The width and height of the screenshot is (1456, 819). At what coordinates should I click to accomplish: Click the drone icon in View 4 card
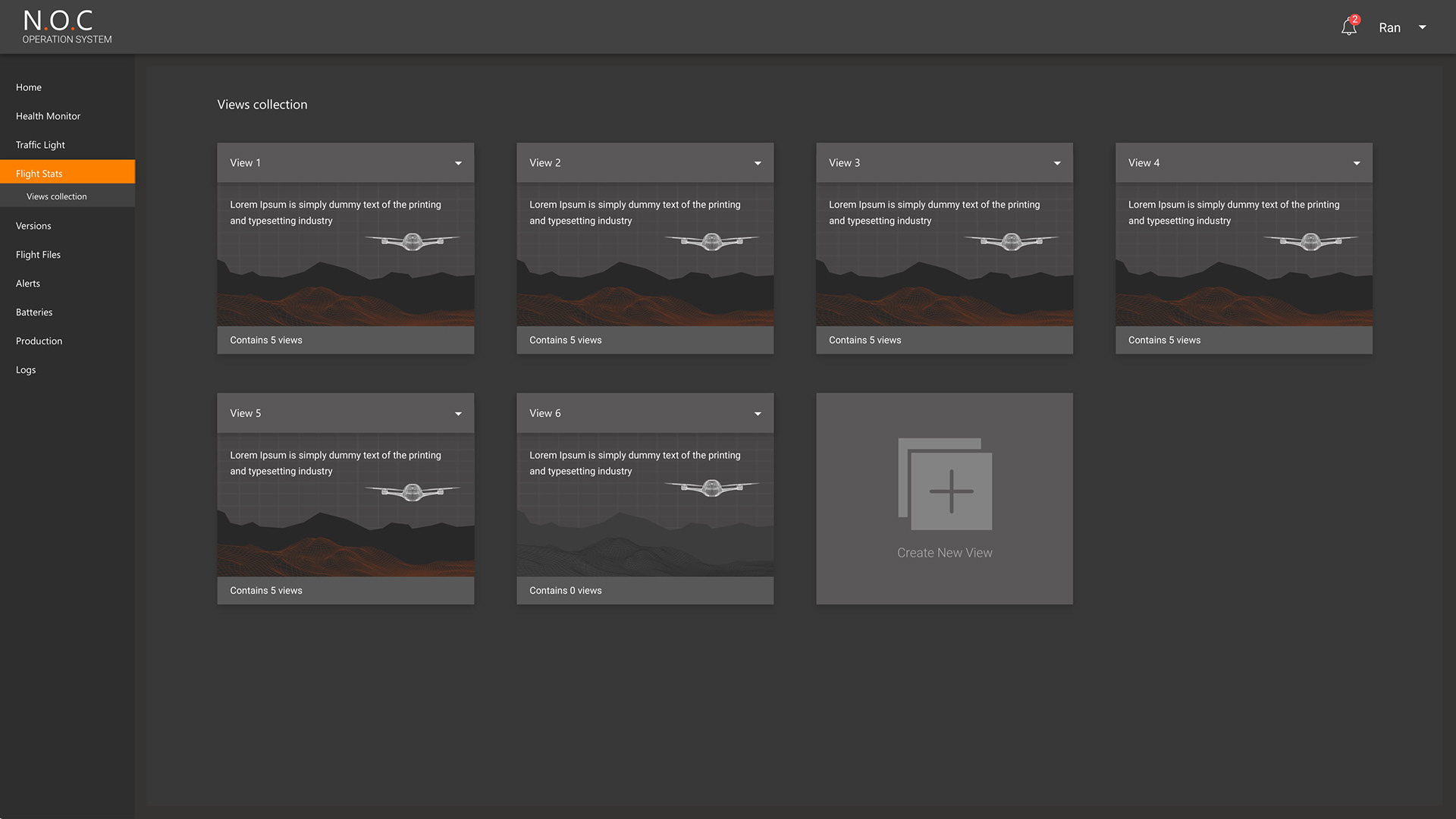(1311, 241)
